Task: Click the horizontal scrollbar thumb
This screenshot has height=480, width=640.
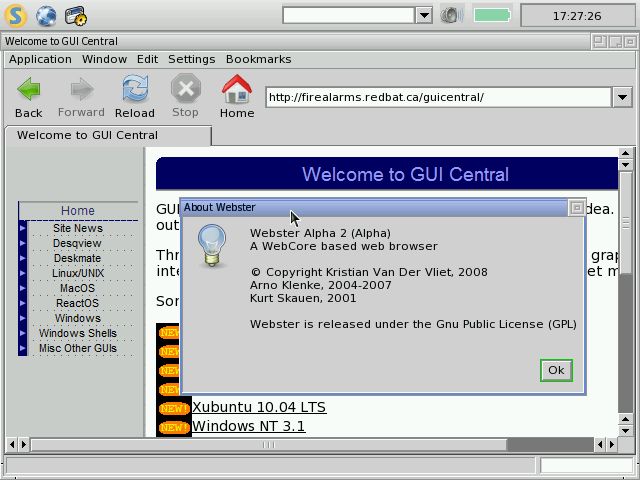Action: 269,445
